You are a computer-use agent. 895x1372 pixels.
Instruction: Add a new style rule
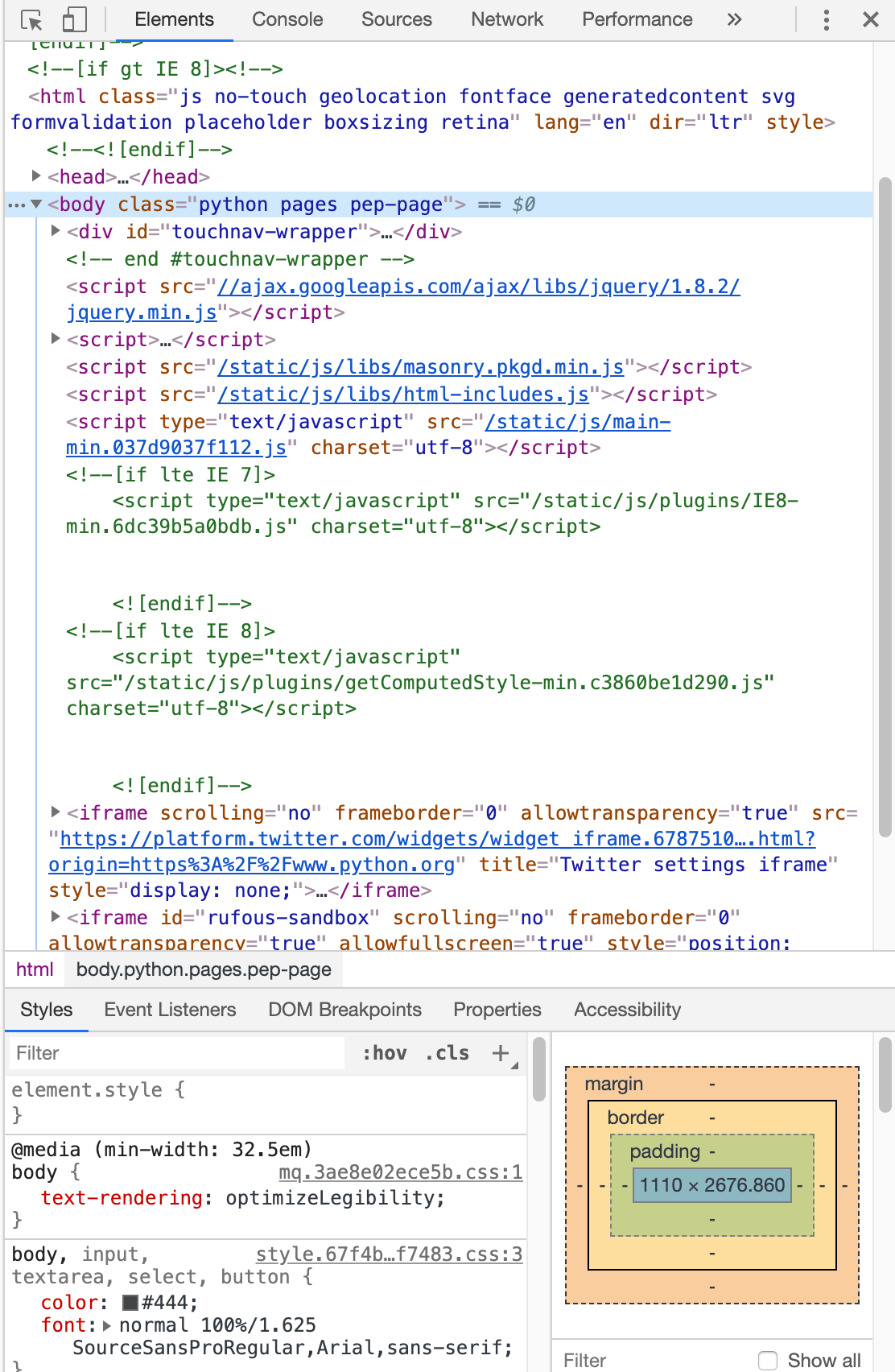click(x=501, y=1053)
